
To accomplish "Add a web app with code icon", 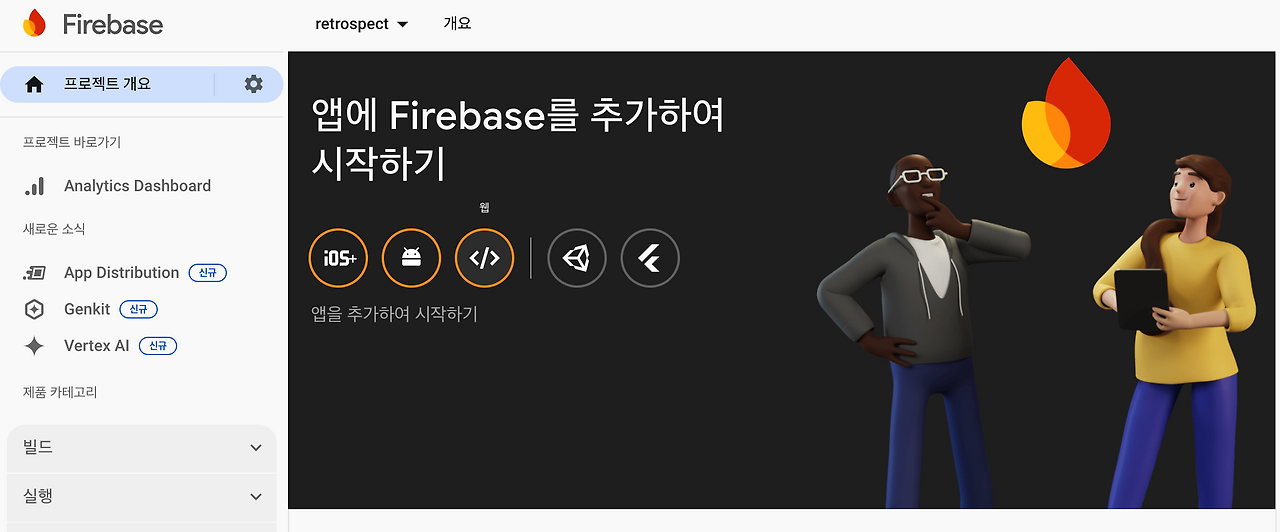I will pyautogui.click(x=484, y=258).
